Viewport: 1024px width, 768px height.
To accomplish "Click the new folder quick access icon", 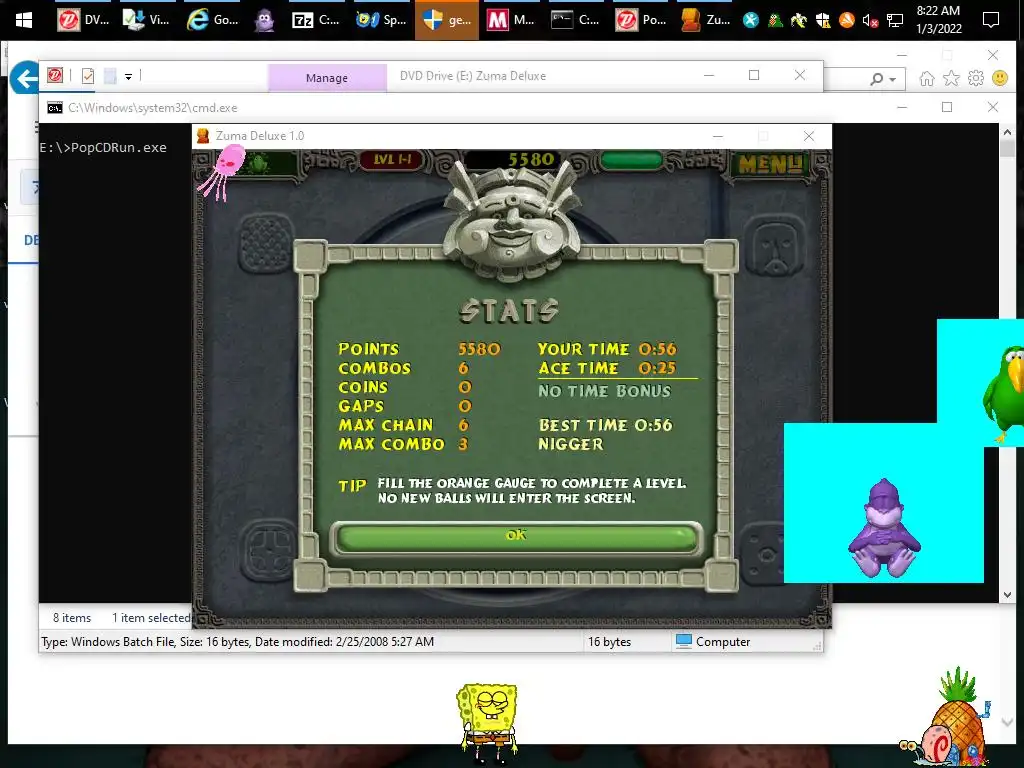I will [x=110, y=76].
